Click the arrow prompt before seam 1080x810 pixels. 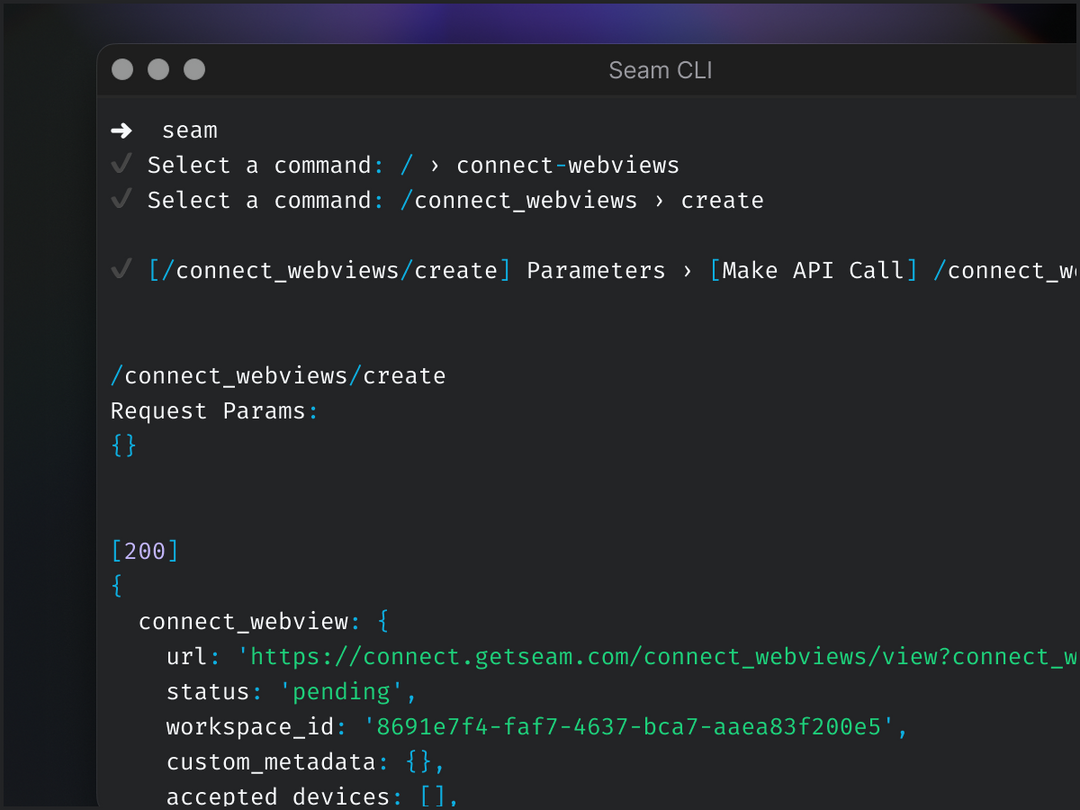pos(122,130)
